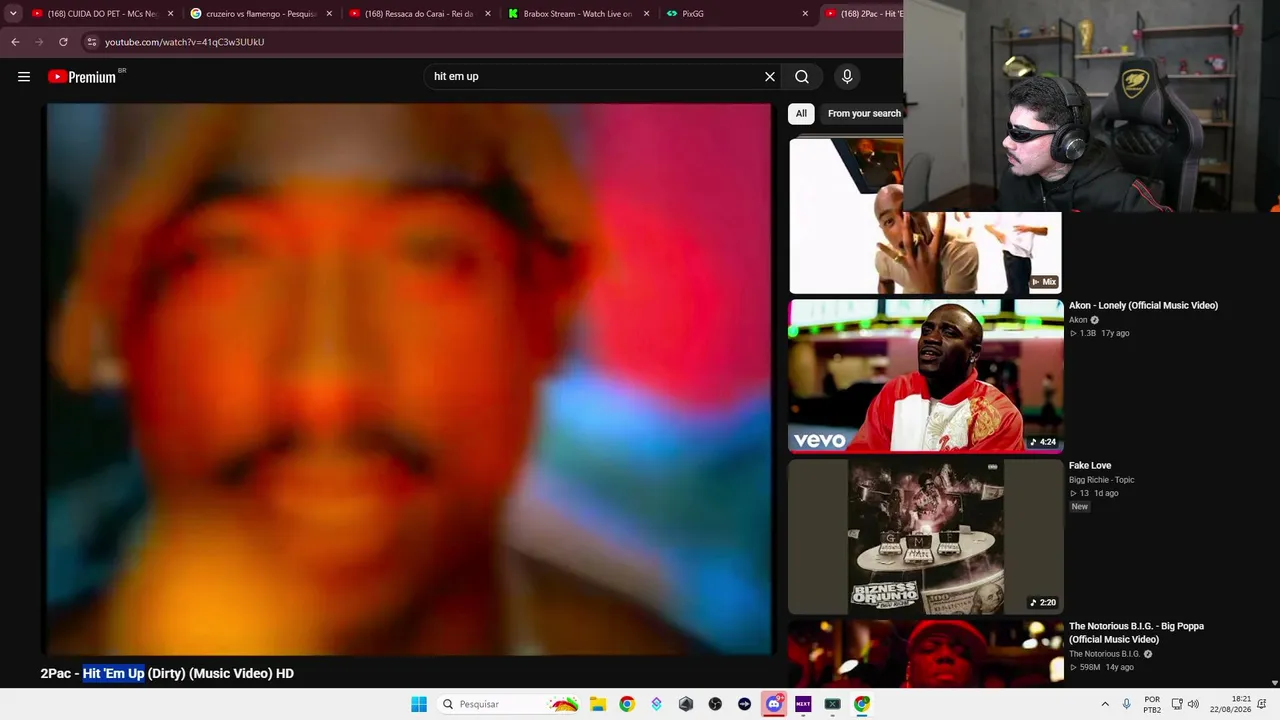Open the notification center bell
Screen dimensions: 1280x720
[x=1262, y=704]
